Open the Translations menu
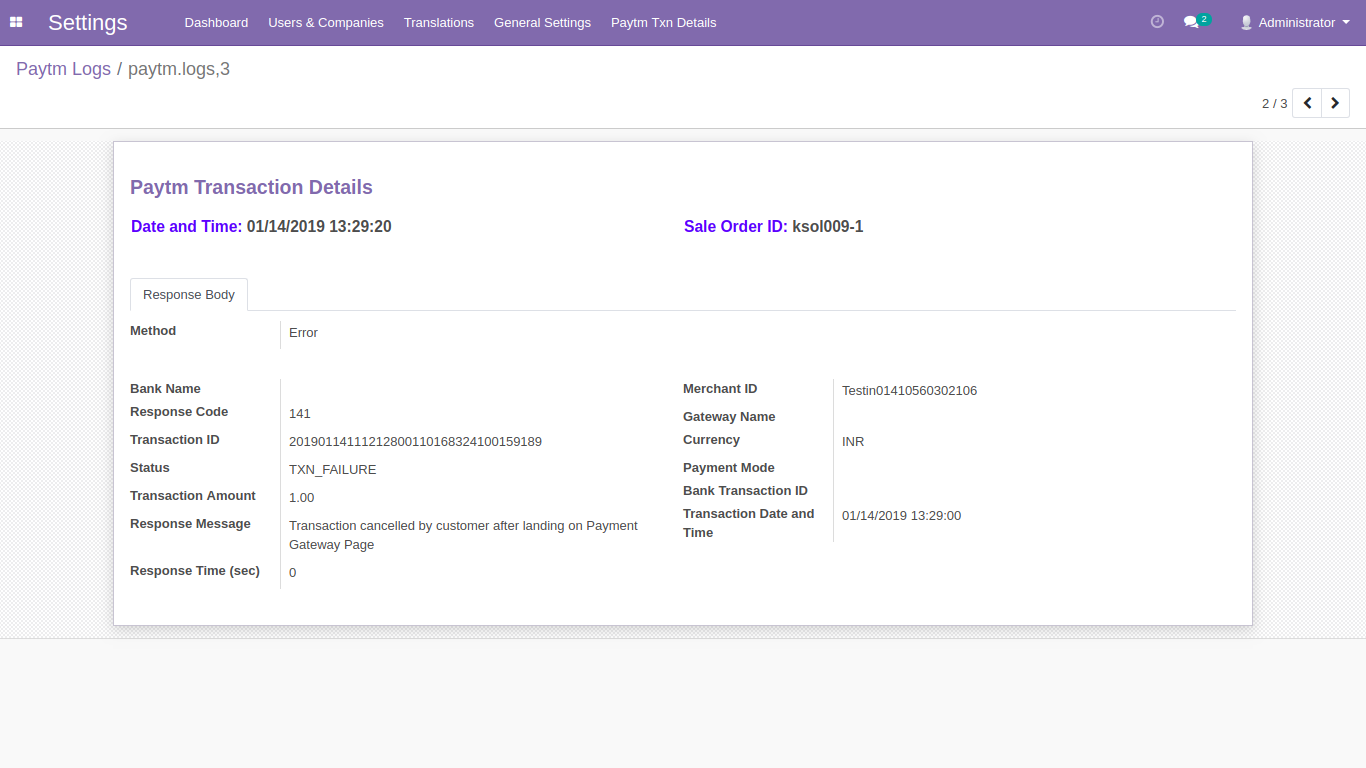Image resolution: width=1366 pixels, height=768 pixels. 439,22
